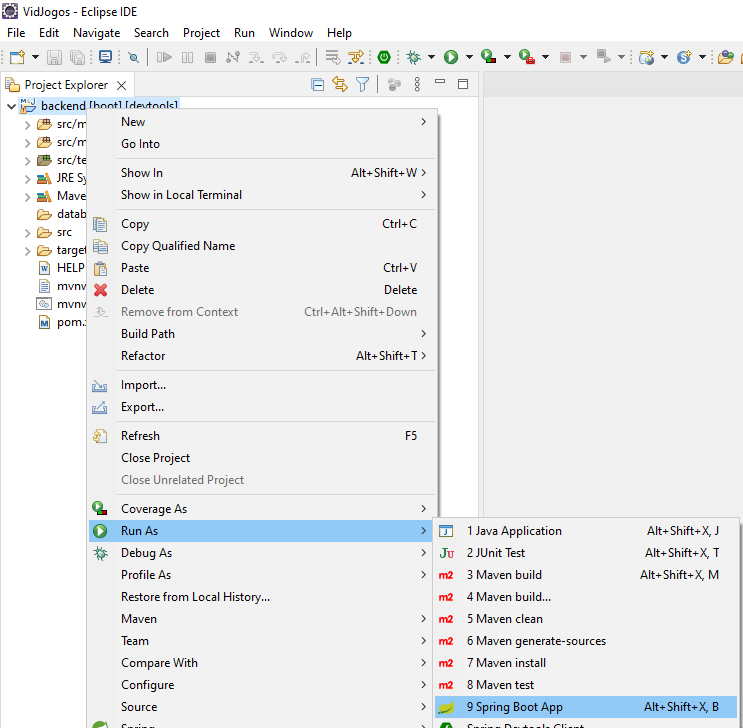Expand the Maven Dependencies node

point(27,197)
